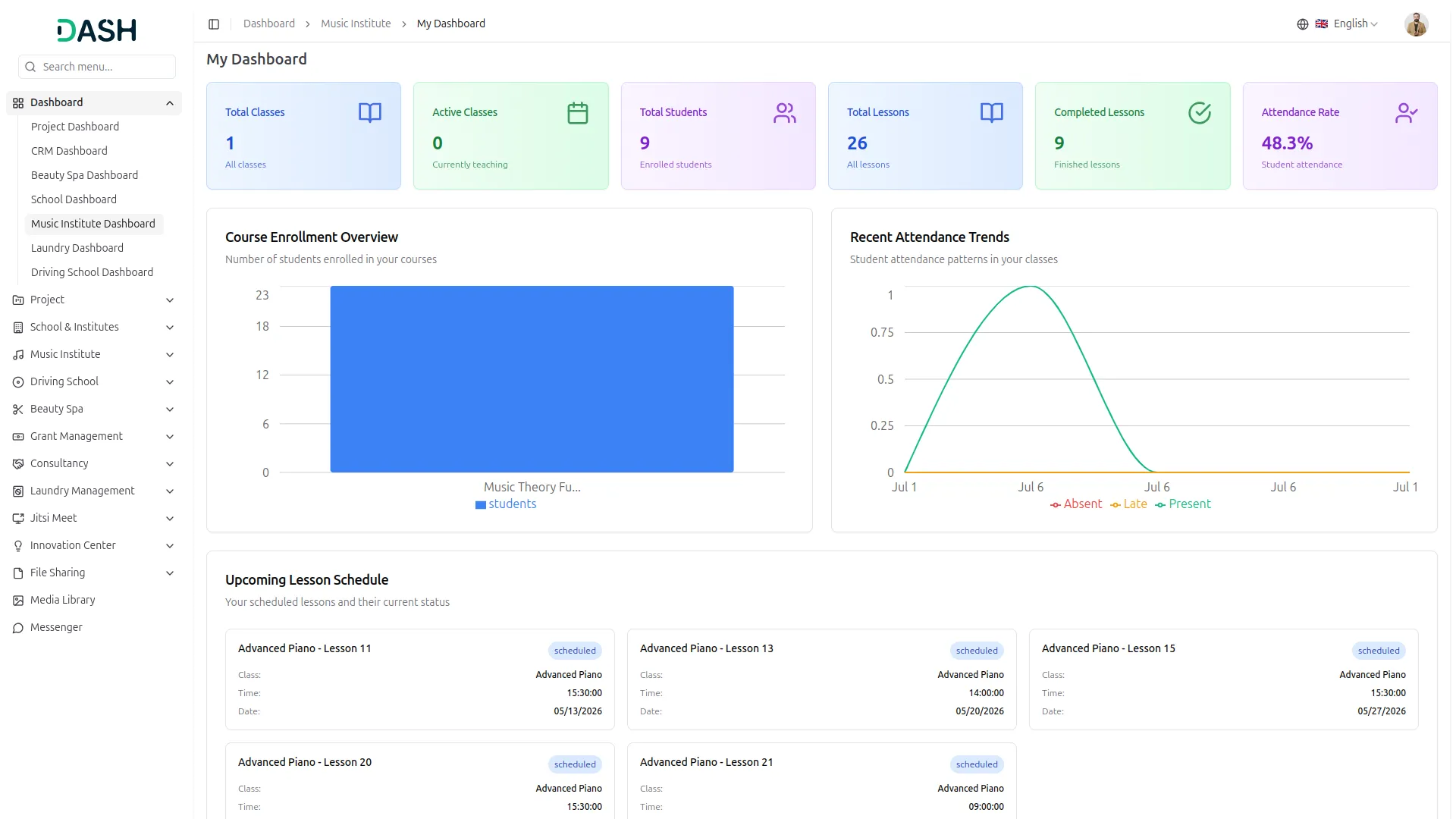Click the Jitsi Meet screen icon
1456x819 pixels.
click(x=18, y=519)
